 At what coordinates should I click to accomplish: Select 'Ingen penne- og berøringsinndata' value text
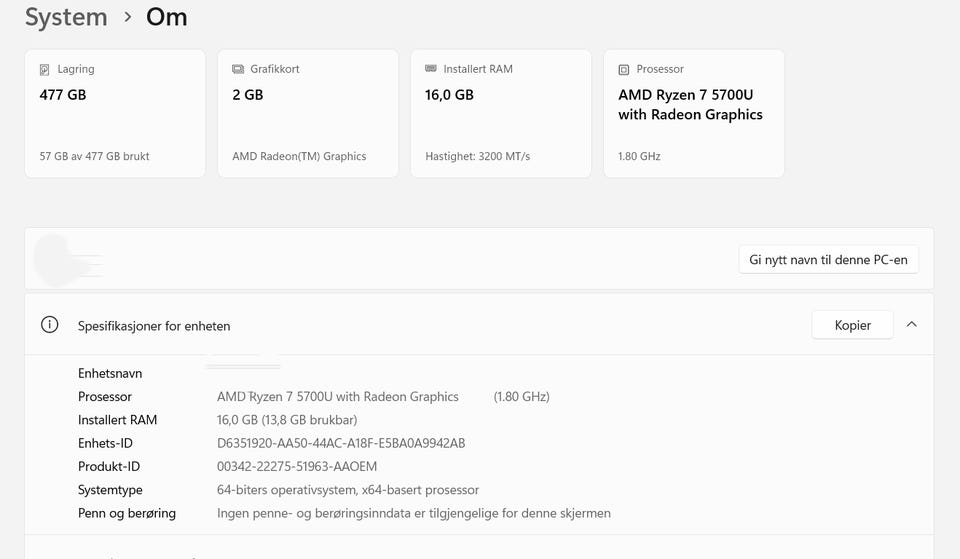click(414, 513)
